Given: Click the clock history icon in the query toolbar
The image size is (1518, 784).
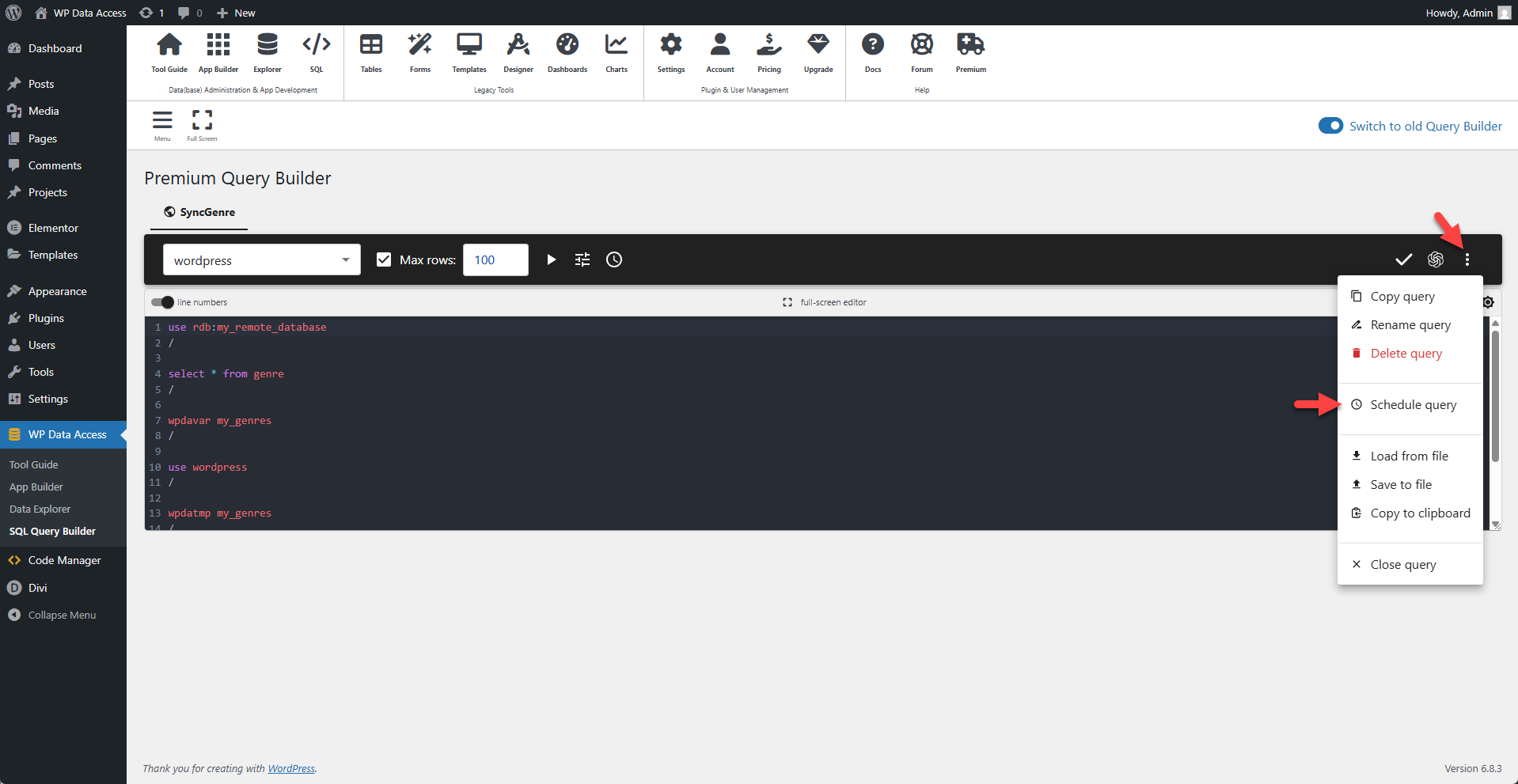Looking at the screenshot, I should tap(614, 259).
